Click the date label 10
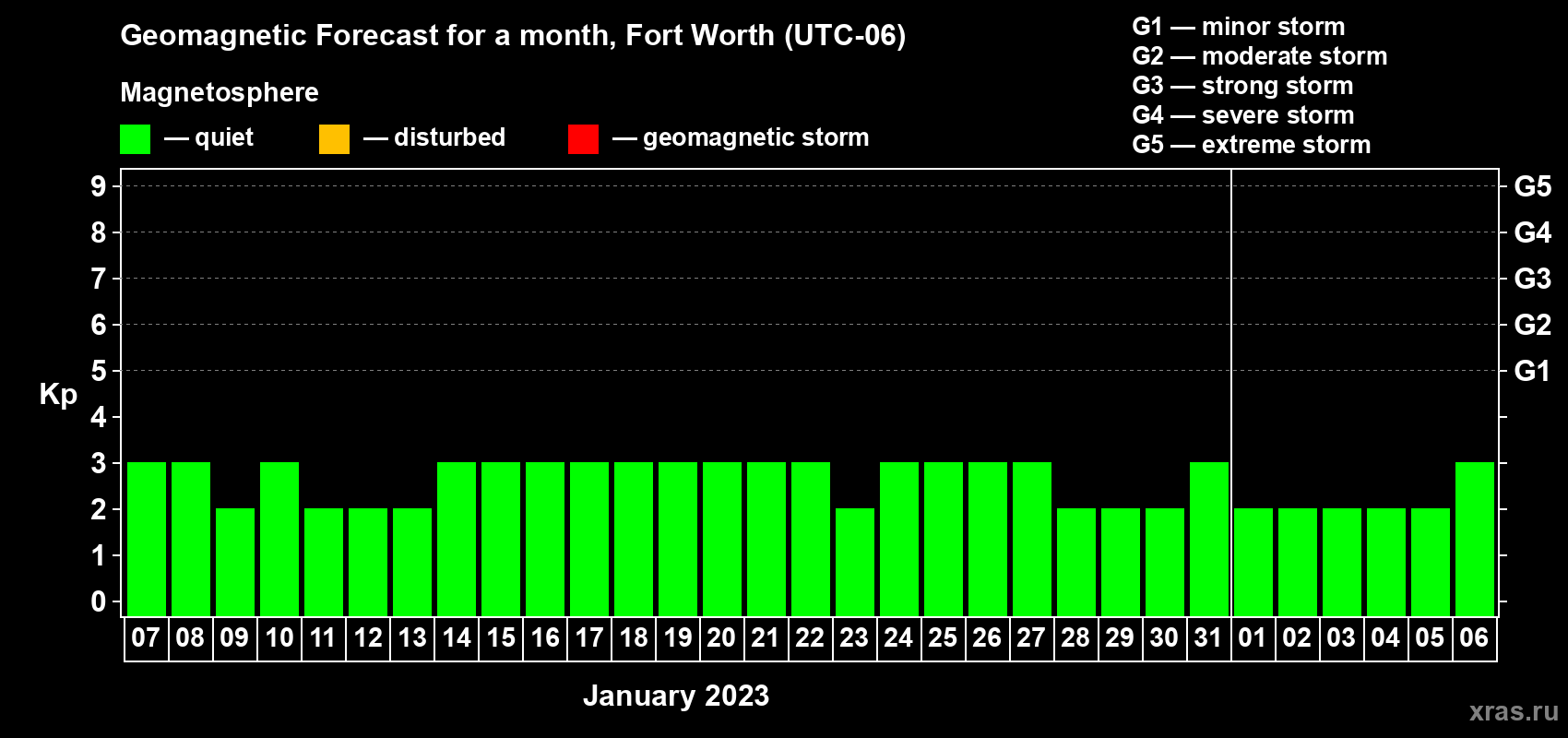 [279, 638]
